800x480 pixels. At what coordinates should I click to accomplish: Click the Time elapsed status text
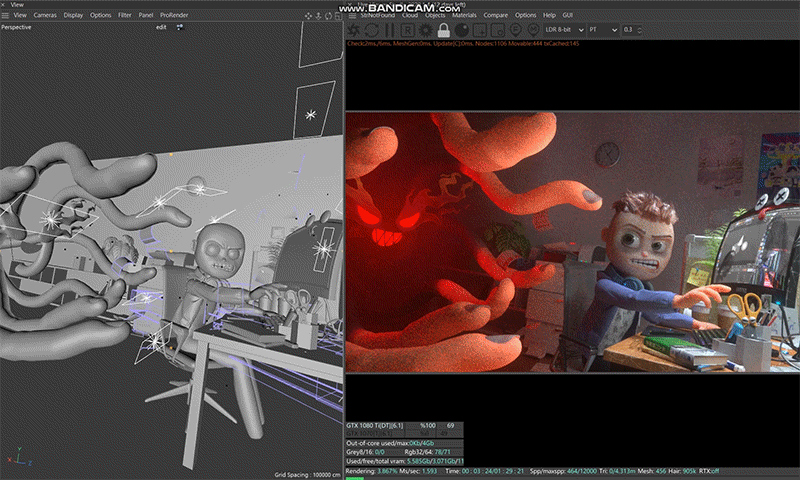pos(484,471)
